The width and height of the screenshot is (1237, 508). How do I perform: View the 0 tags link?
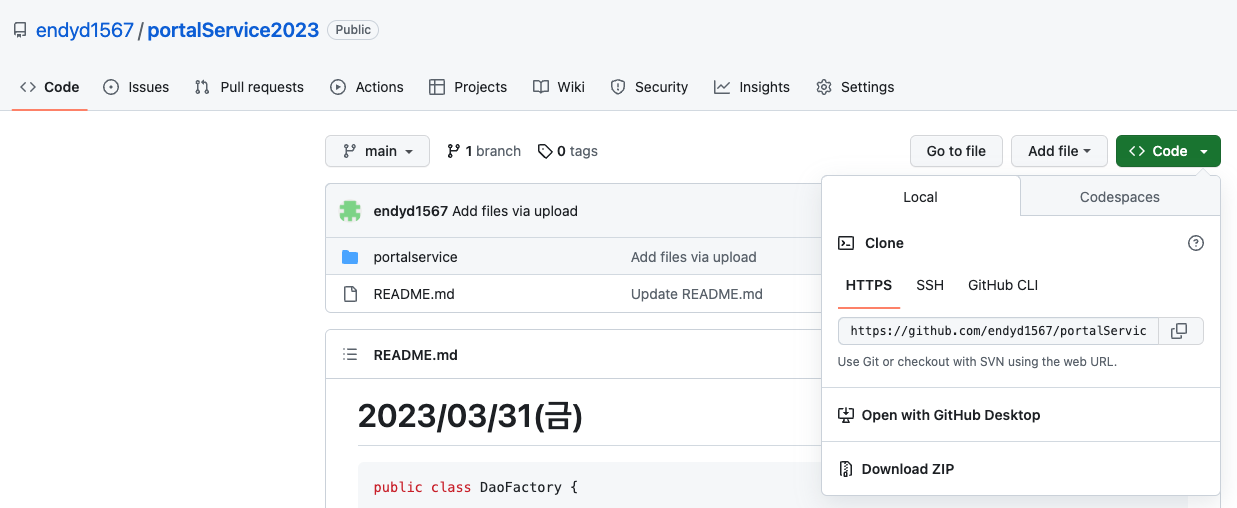567,151
